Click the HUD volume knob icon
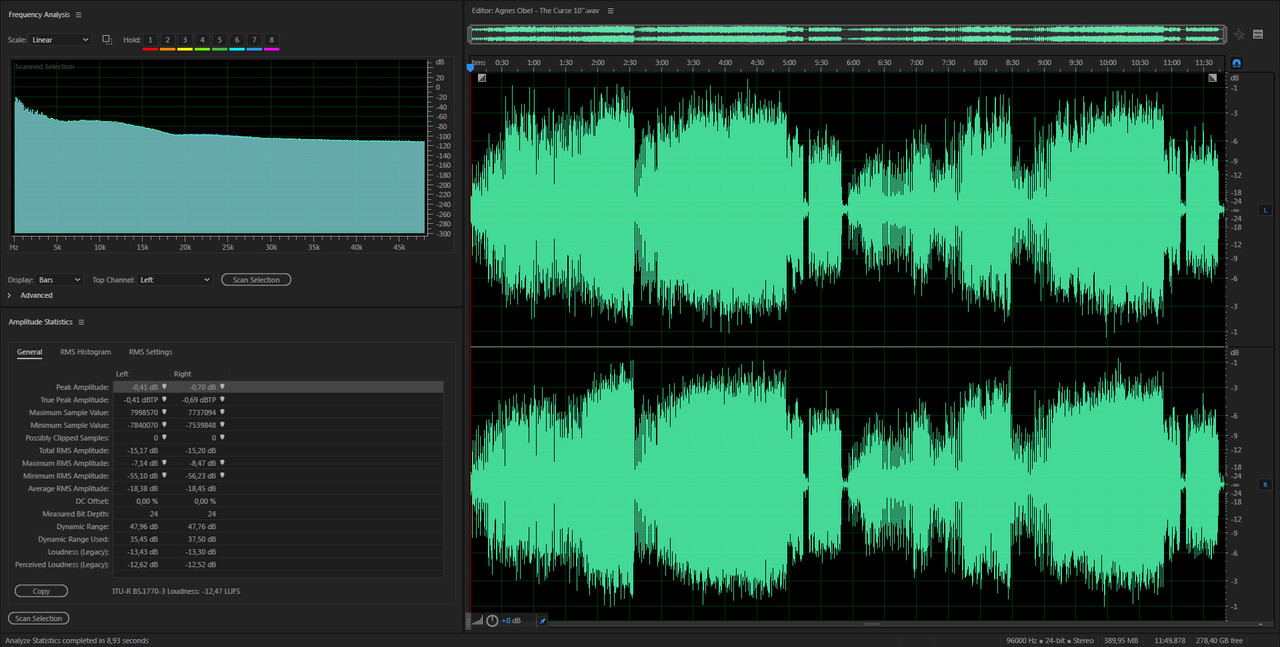This screenshot has height=647, width=1280. tap(492, 621)
